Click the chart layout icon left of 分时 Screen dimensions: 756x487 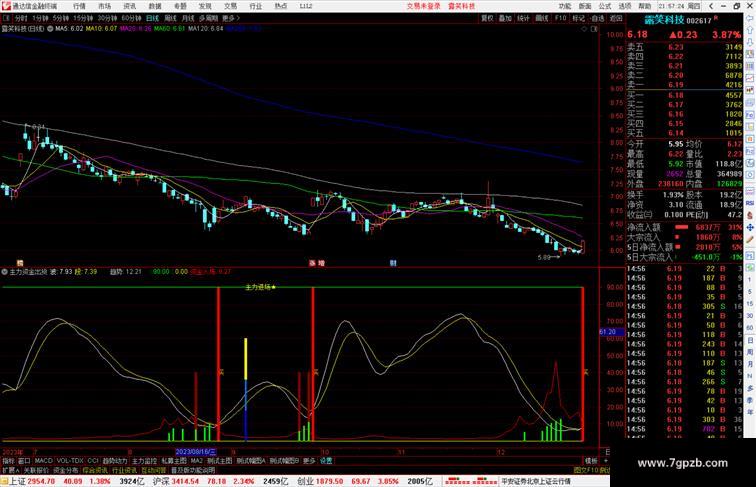pos(6,18)
